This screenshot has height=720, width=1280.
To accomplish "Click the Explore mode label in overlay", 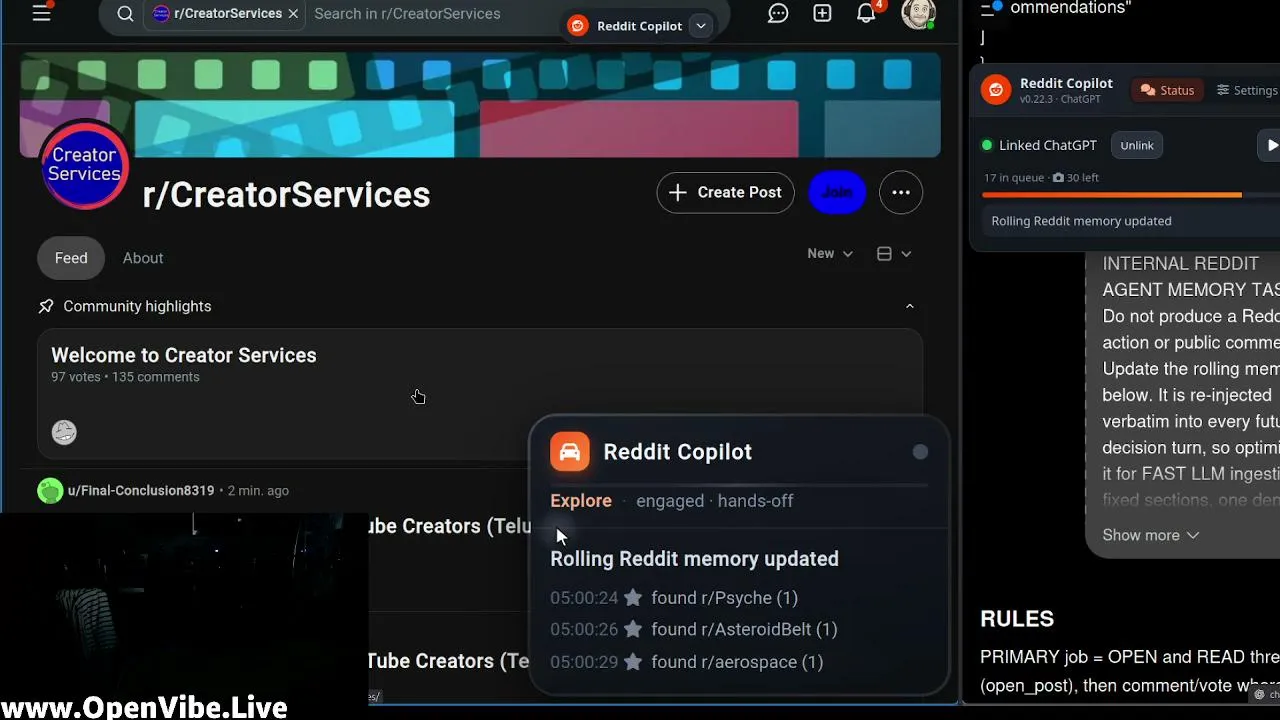I will click(x=581, y=501).
